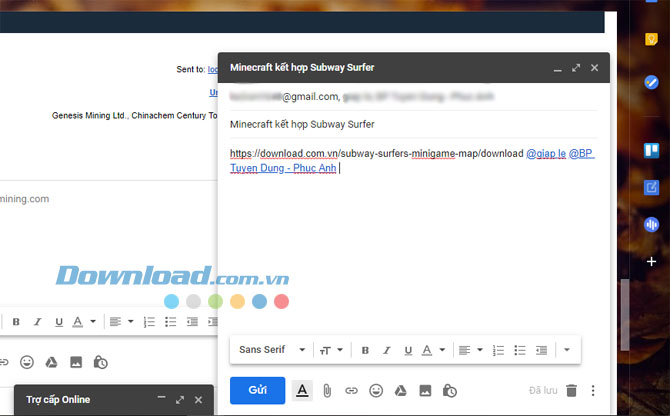Open Google Tasks in side panel
670x416 pixels.
[x=651, y=82]
